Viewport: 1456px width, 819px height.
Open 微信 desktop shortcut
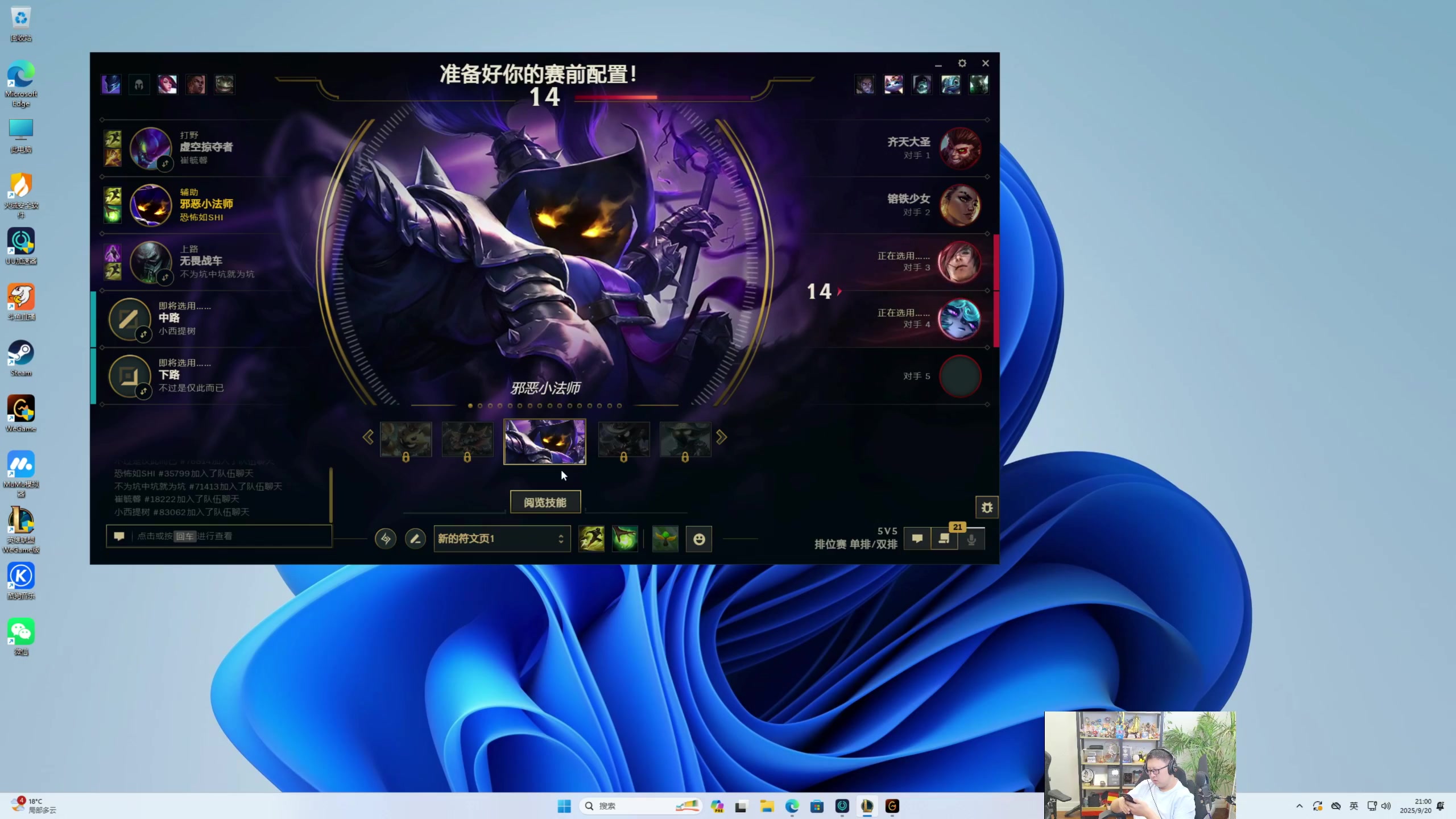click(21, 637)
